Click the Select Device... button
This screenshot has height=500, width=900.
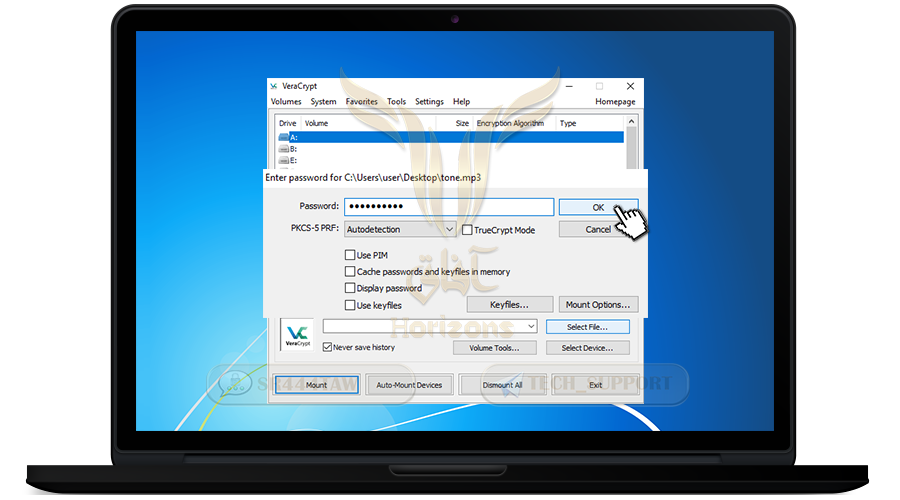587,348
